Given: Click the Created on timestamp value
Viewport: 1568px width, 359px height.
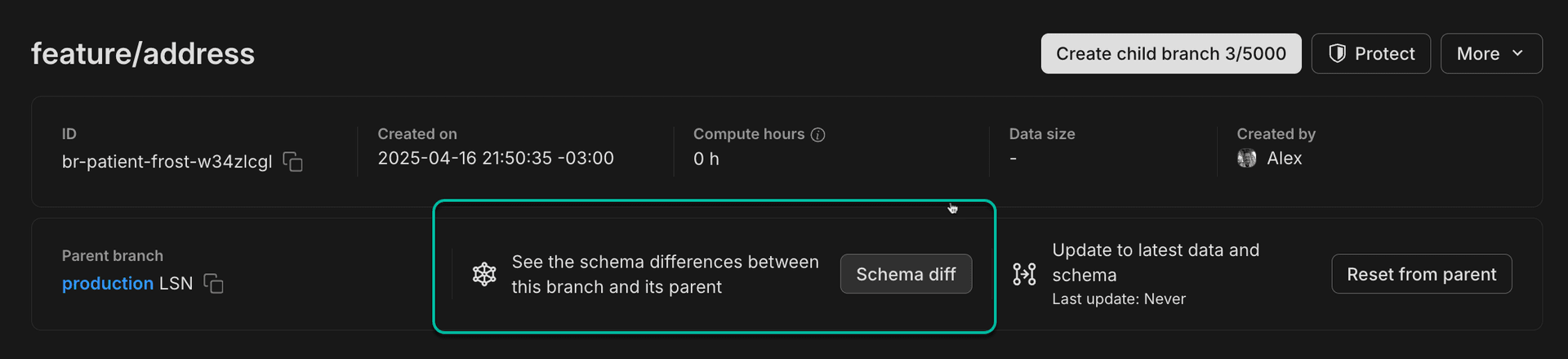Looking at the screenshot, I should pyautogui.click(x=495, y=159).
